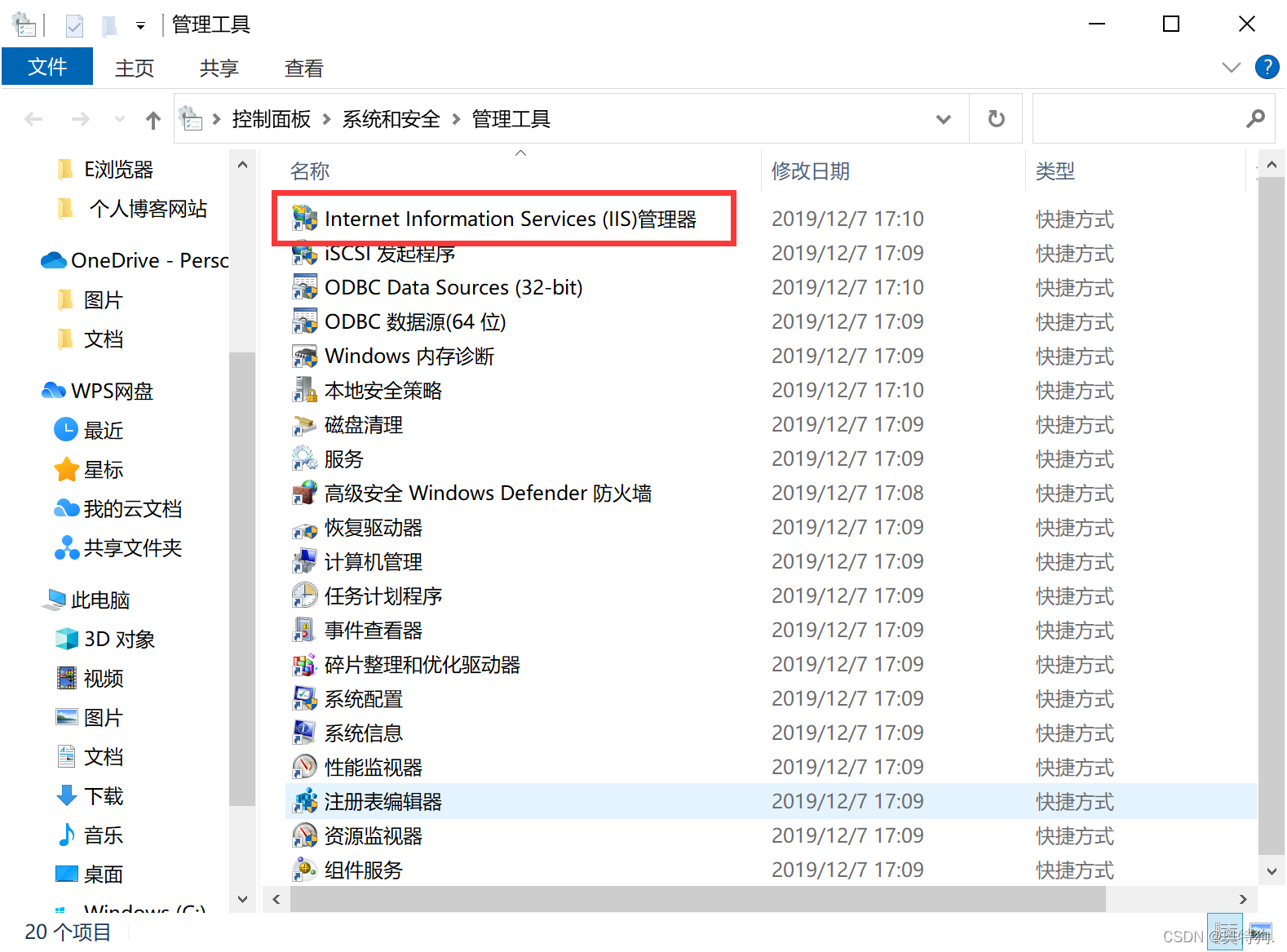Screen dimensions: 1287x952
Task: Open 桌面 in the navigation pane
Action: pos(89,874)
